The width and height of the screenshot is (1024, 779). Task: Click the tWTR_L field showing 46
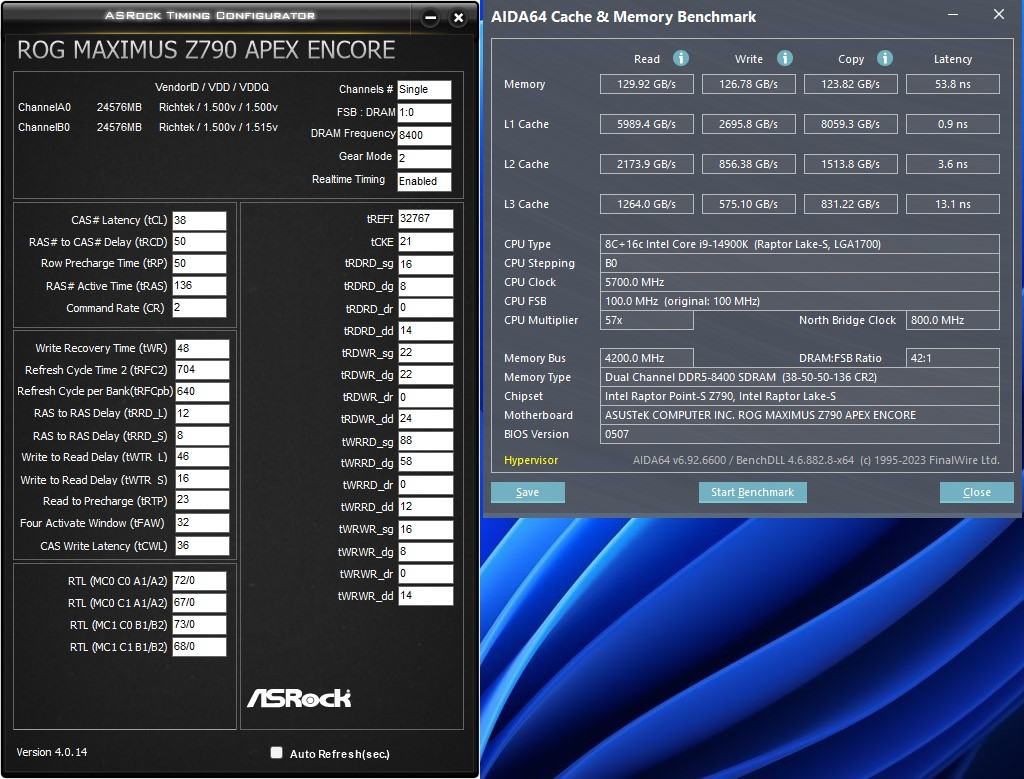point(202,457)
